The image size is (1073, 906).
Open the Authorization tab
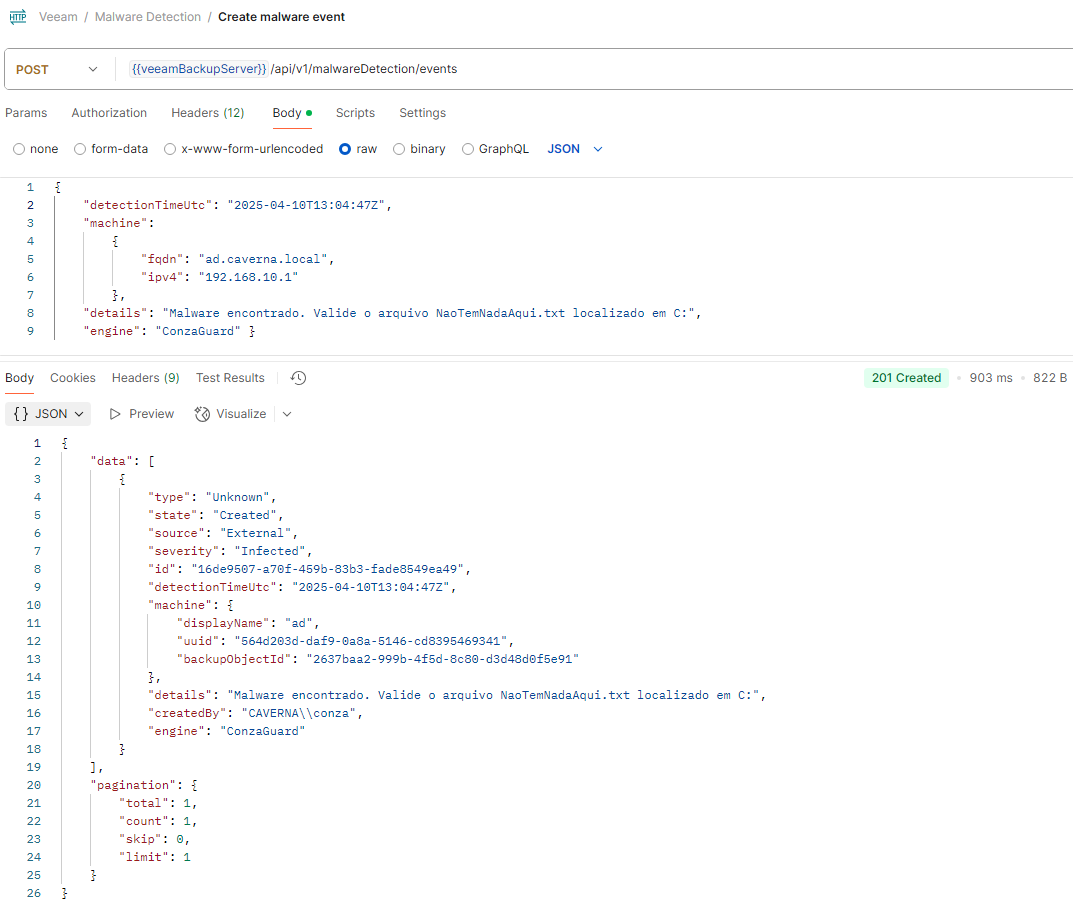109,113
